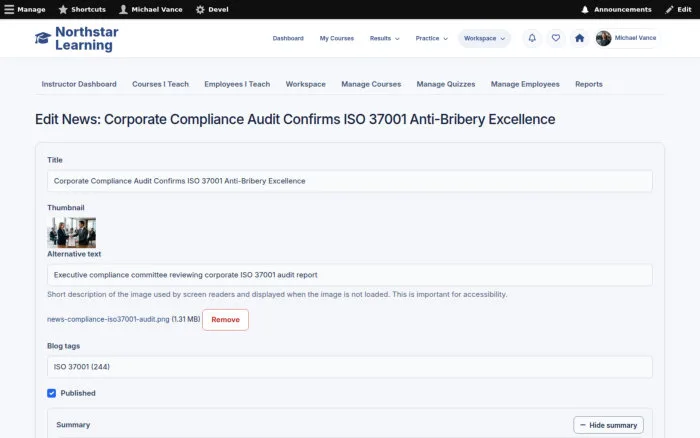Click the Northstar Learning site name
Screen dimensions: 700x438
click(x=87, y=38)
